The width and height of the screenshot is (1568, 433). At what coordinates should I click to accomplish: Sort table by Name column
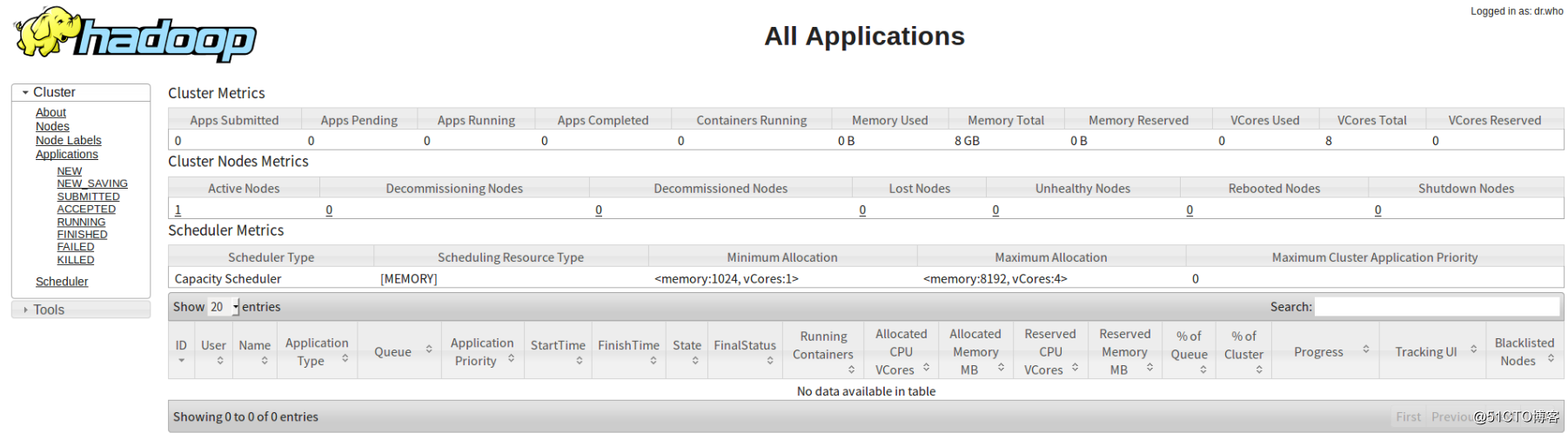point(255,351)
